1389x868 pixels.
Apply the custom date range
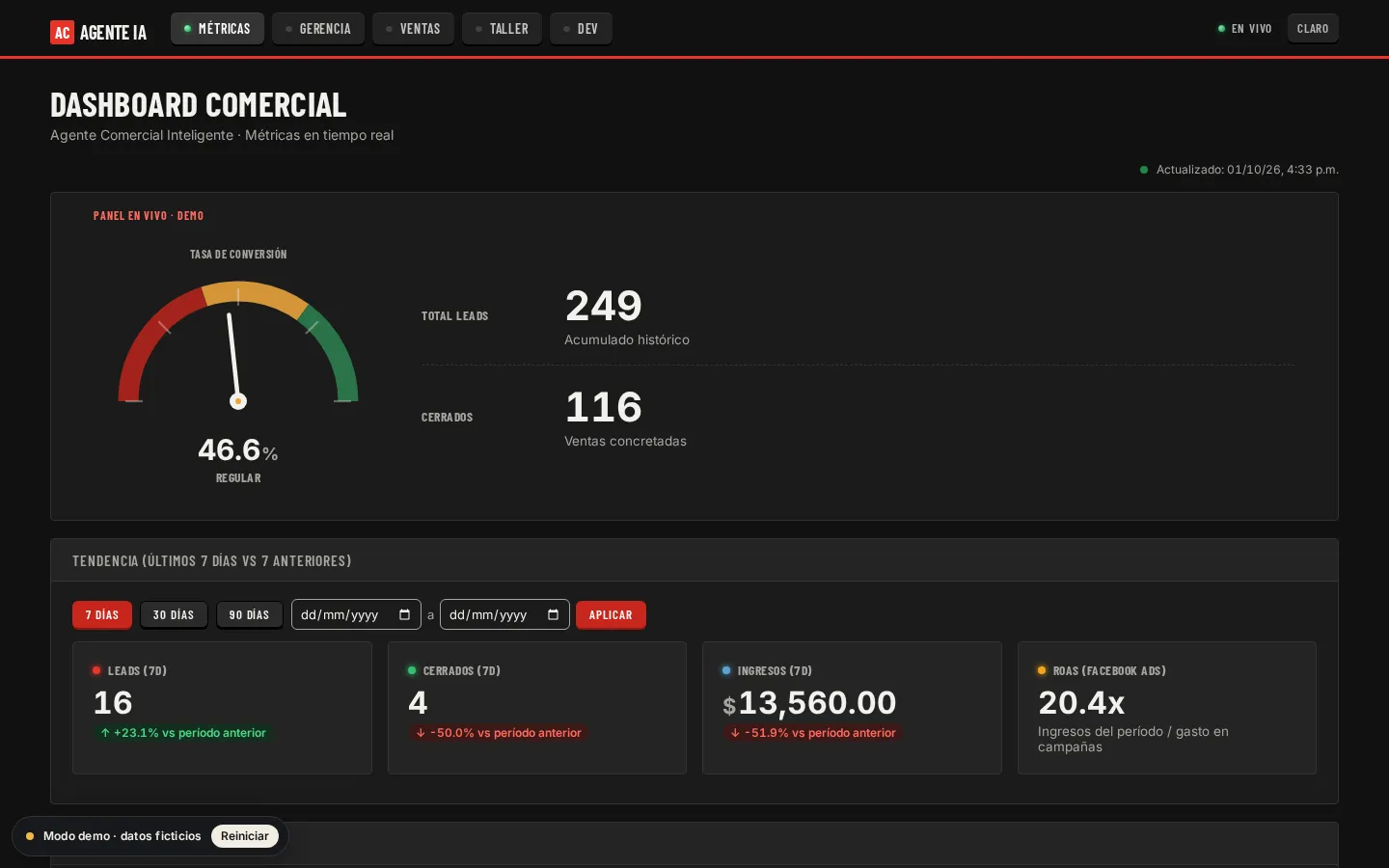click(611, 614)
